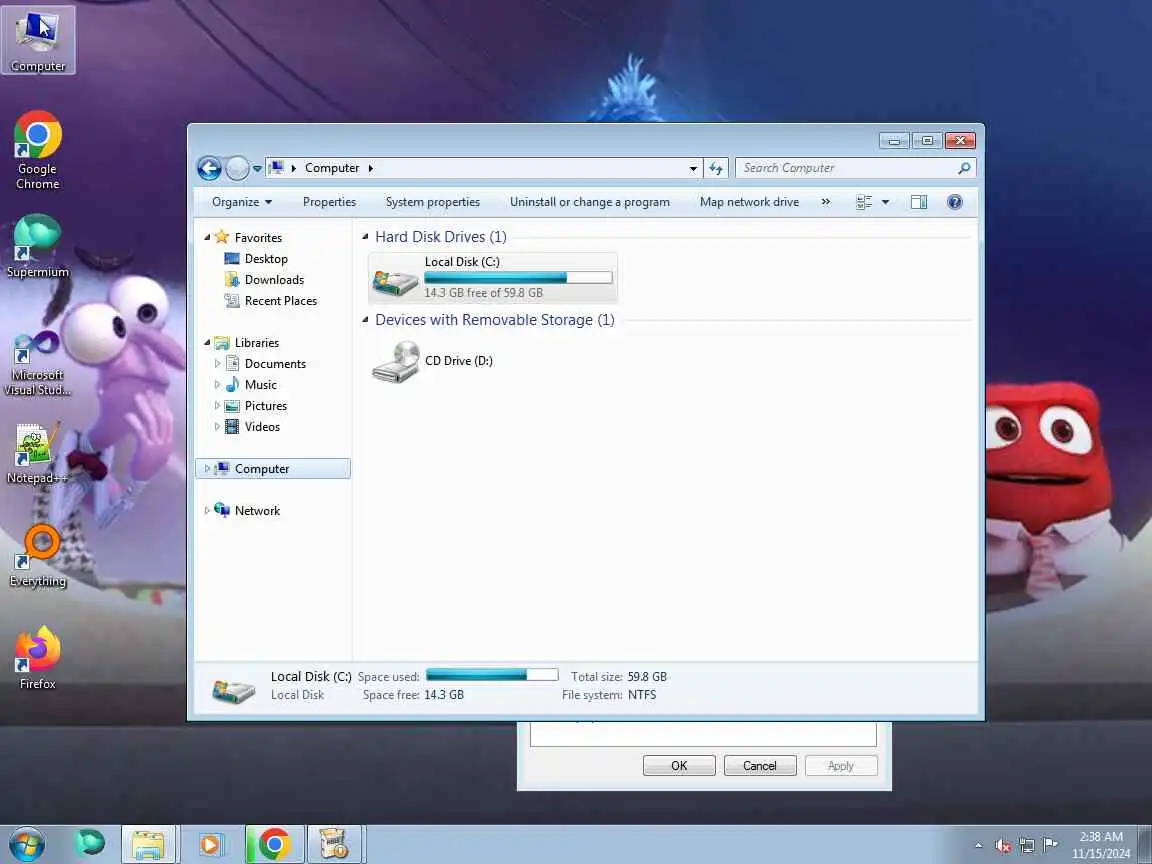Screen dimensions: 1152x864
Task: Select the Local Disk (C:) drive icon
Action: pos(396,282)
